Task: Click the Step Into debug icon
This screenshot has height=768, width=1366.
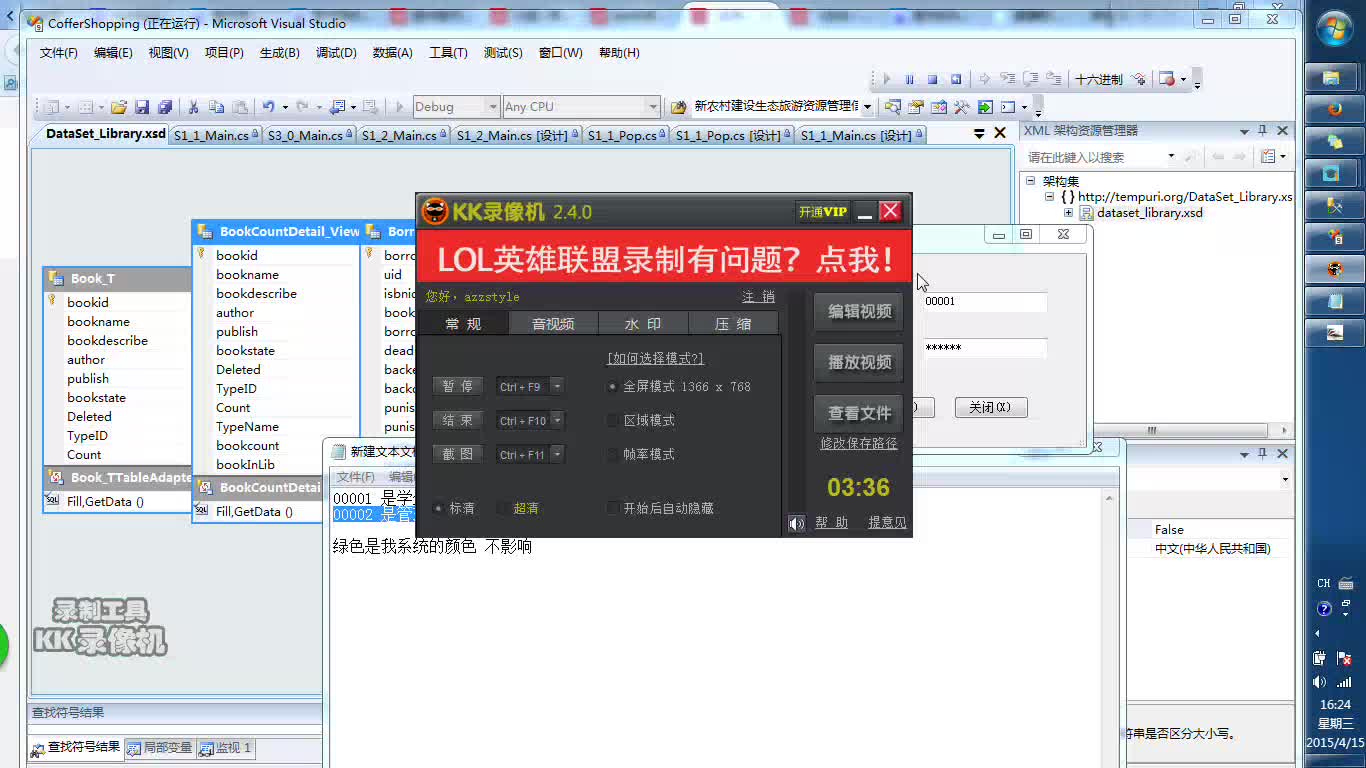Action: coord(1007,79)
